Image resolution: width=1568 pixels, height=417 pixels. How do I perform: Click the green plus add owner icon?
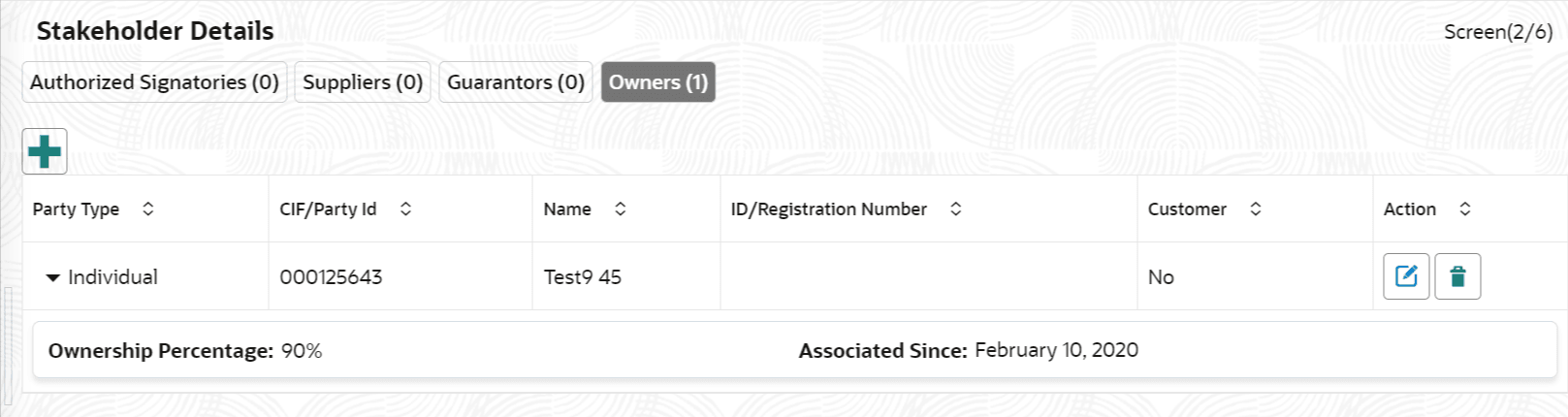pos(45,151)
